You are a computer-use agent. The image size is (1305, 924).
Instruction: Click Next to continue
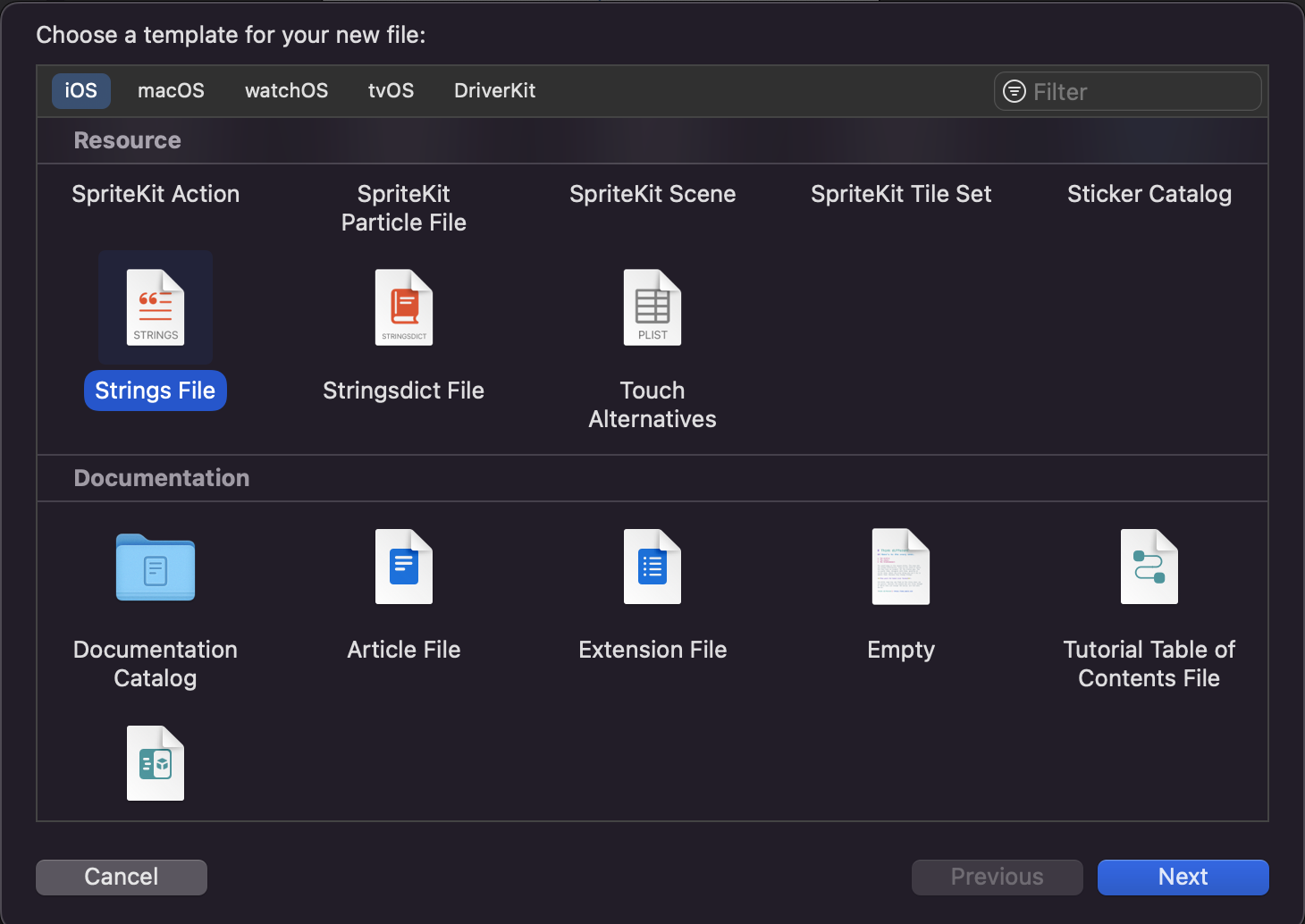[1183, 877]
